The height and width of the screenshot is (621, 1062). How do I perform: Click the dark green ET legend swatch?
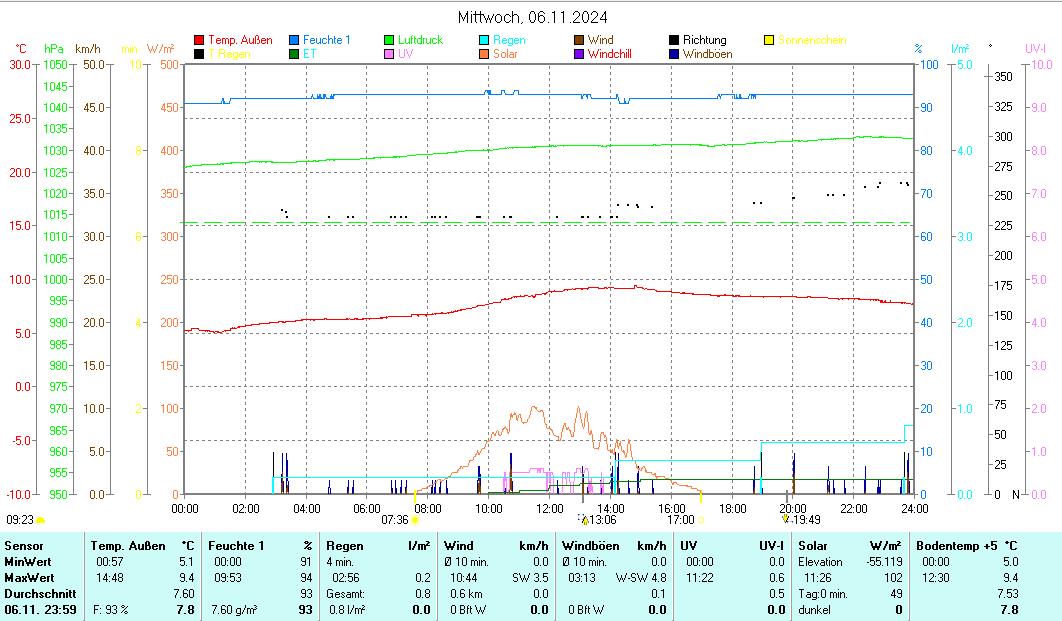pos(294,54)
